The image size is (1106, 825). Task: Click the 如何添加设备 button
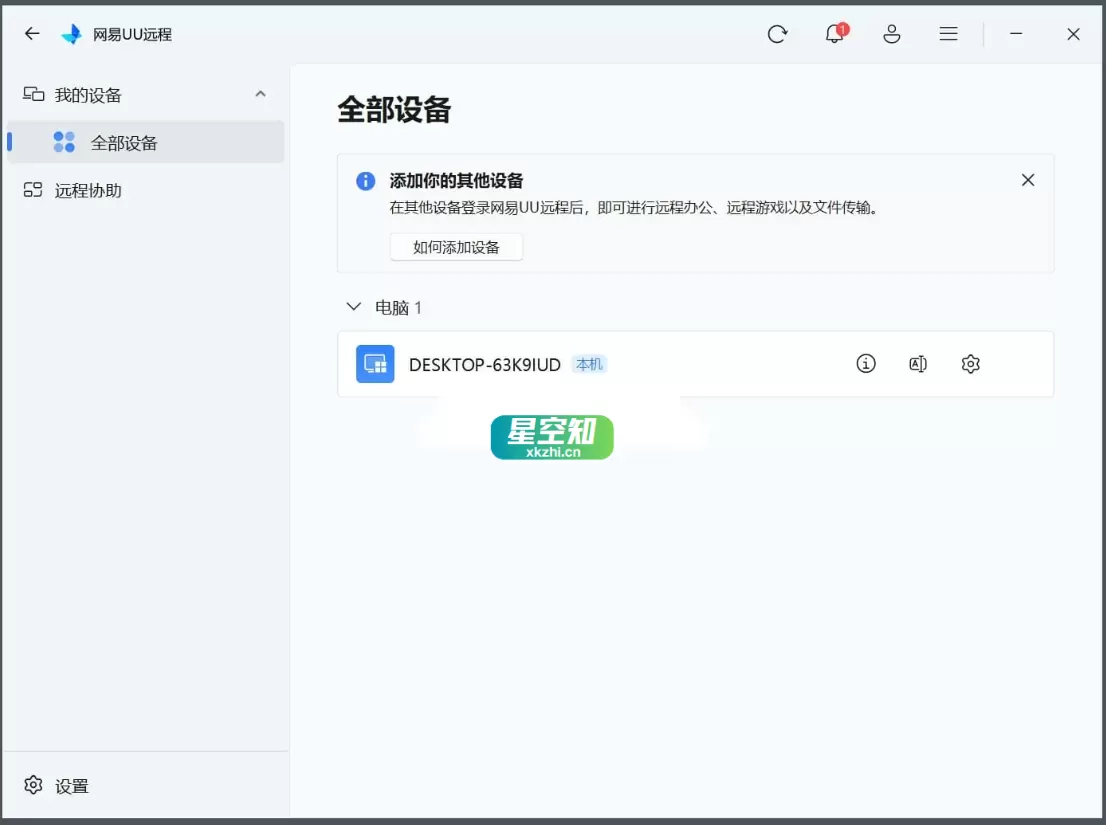(456, 247)
